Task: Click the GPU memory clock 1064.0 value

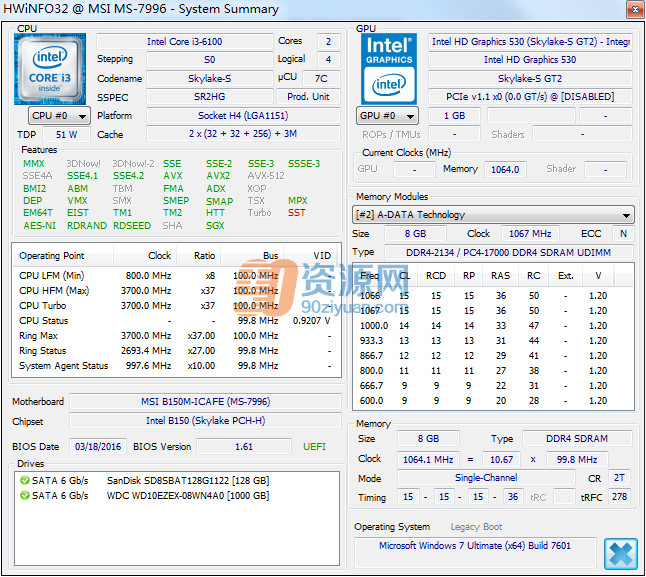Action: (505, 169)
